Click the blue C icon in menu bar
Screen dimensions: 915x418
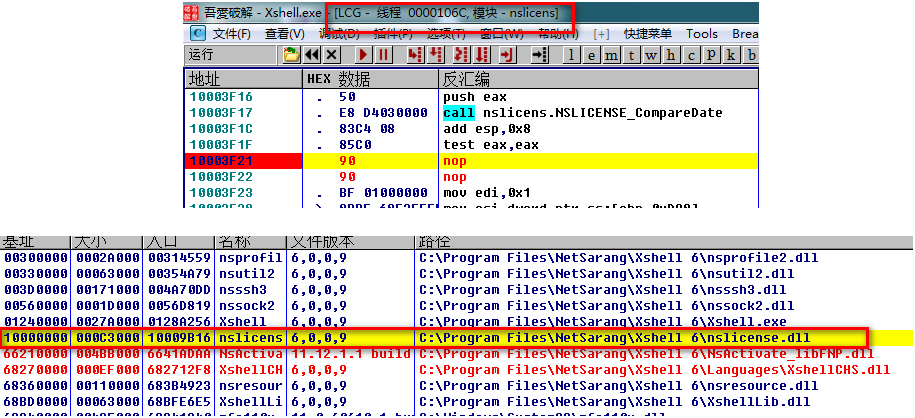click(x=198, y=34)
